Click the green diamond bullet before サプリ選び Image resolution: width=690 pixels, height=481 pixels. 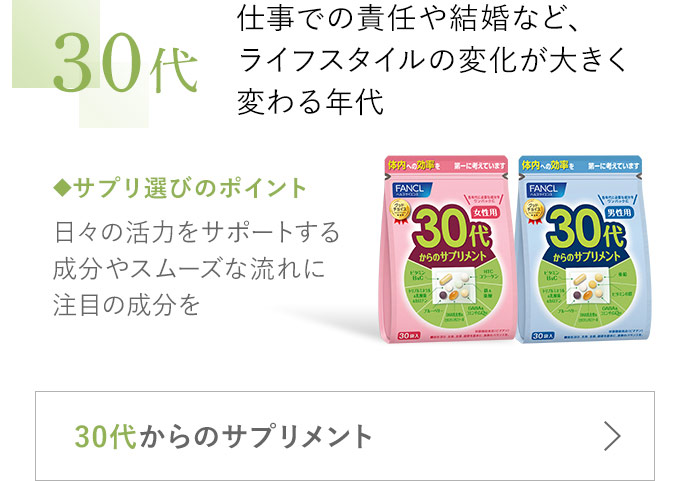pos(62,187)
